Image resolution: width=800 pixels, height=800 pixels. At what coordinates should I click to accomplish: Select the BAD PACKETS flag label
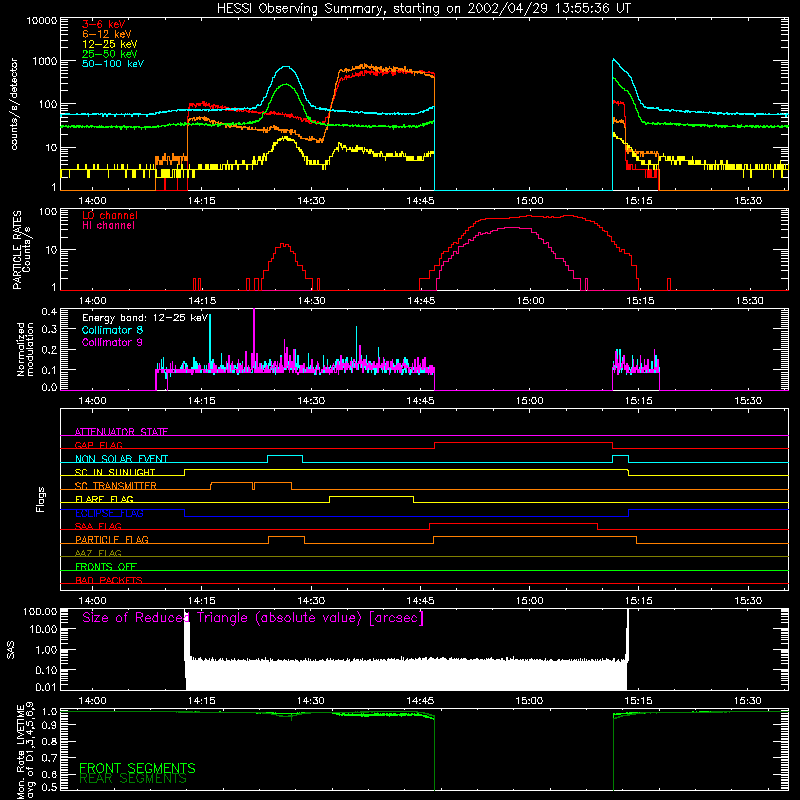click(109, 580)
